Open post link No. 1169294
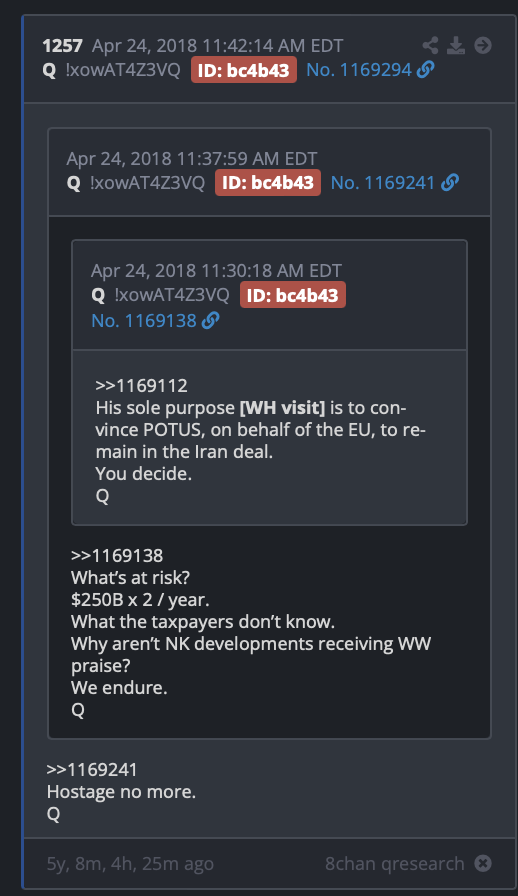This screenshot has height=896, width=518. 359,70
